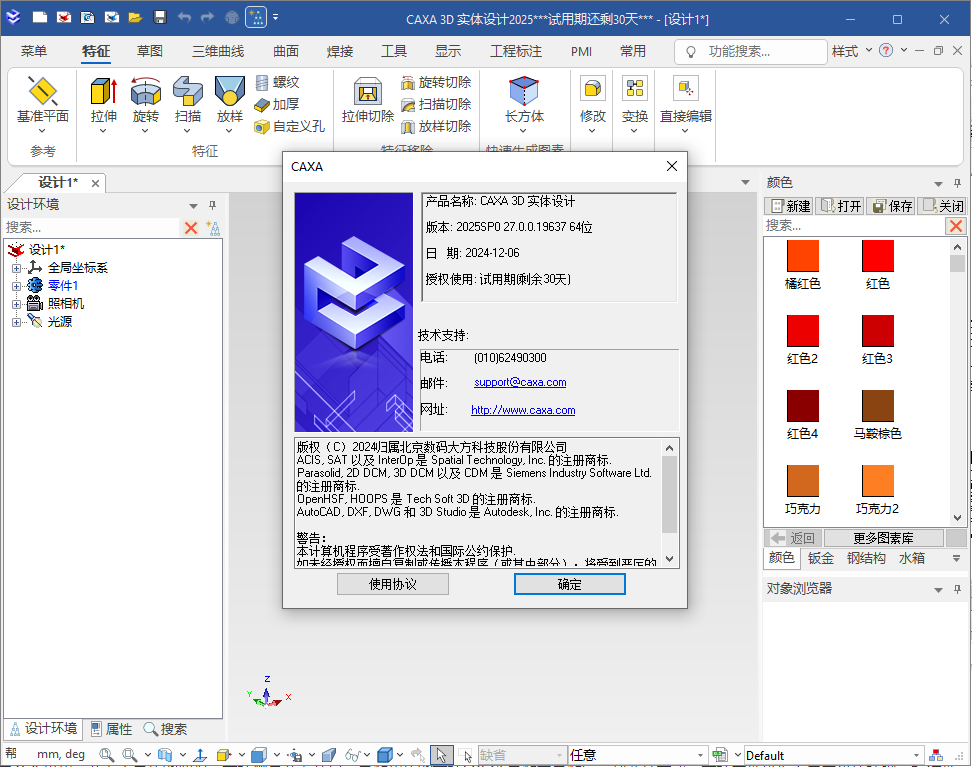The width and height of the screenshot is (972, 767).
Task: Click the 新建 button in 颜色 panel
Action: click(x=790, y=206)
